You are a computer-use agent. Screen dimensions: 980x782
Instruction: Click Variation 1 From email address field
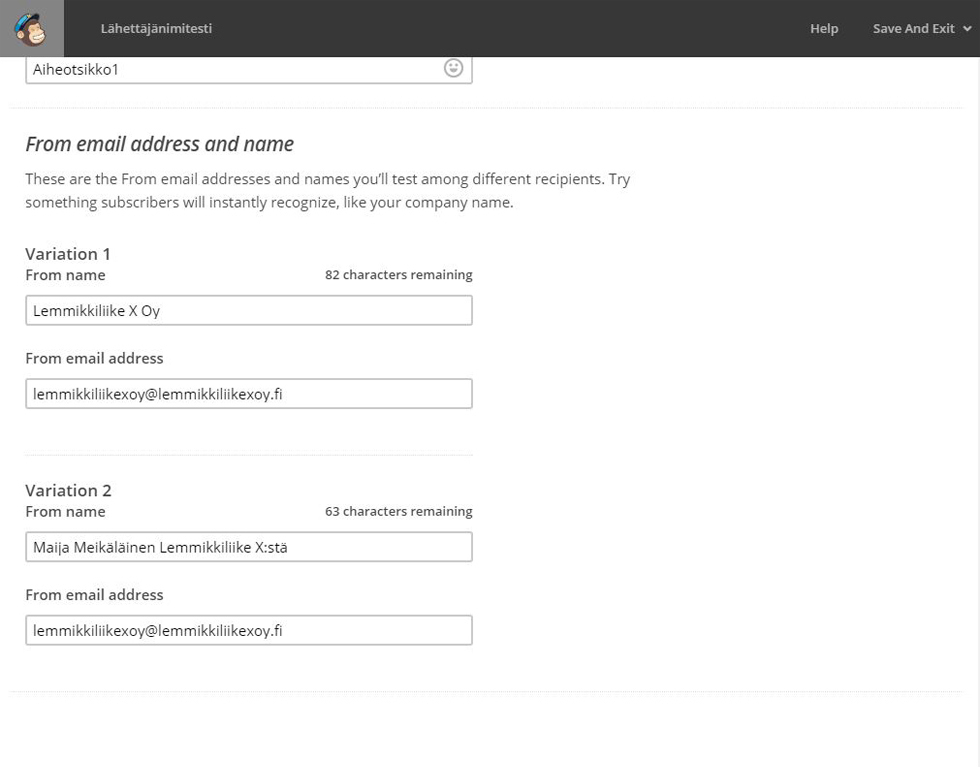249,394
